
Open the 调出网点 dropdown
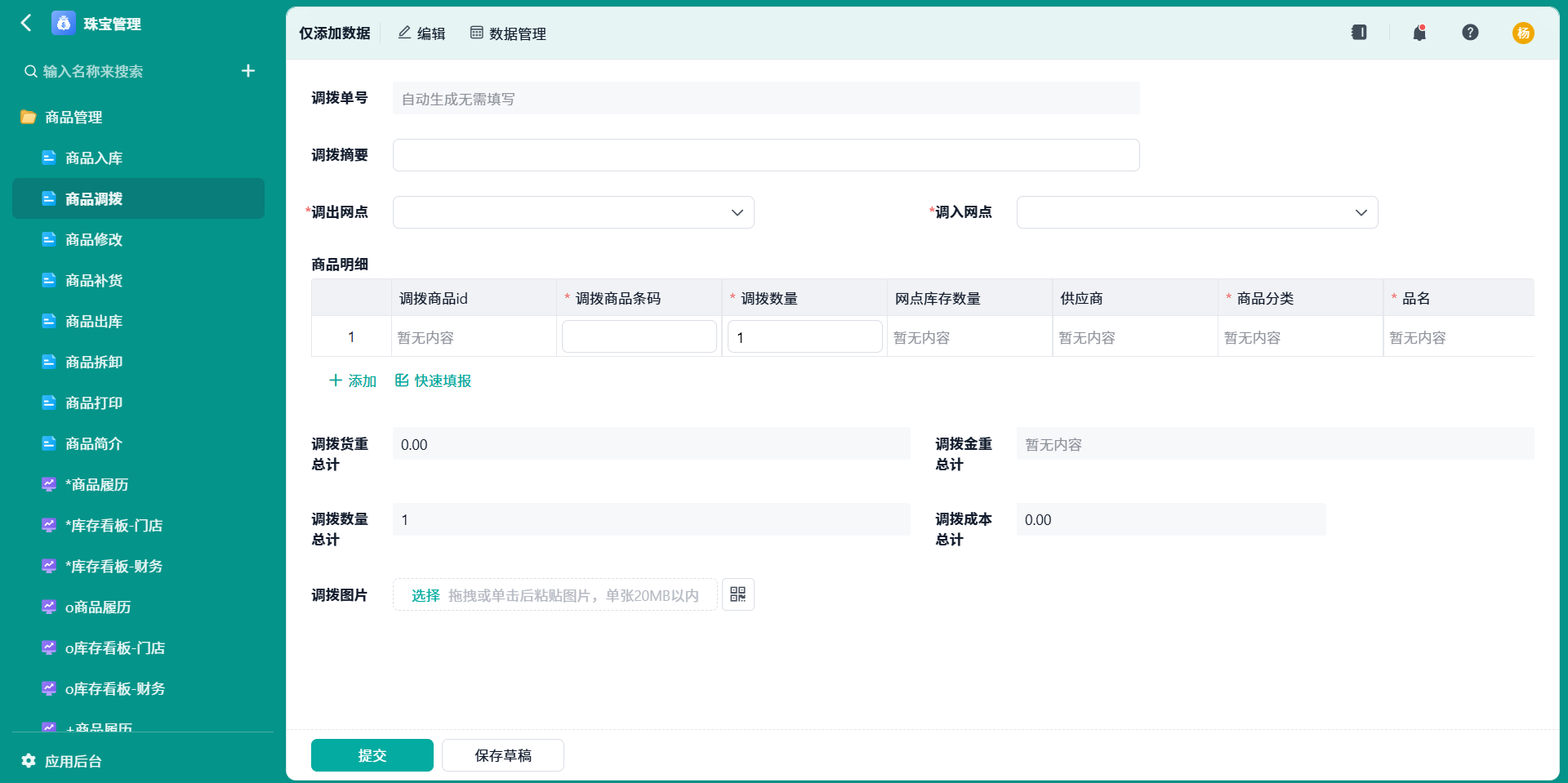click(x=573, y=212)
